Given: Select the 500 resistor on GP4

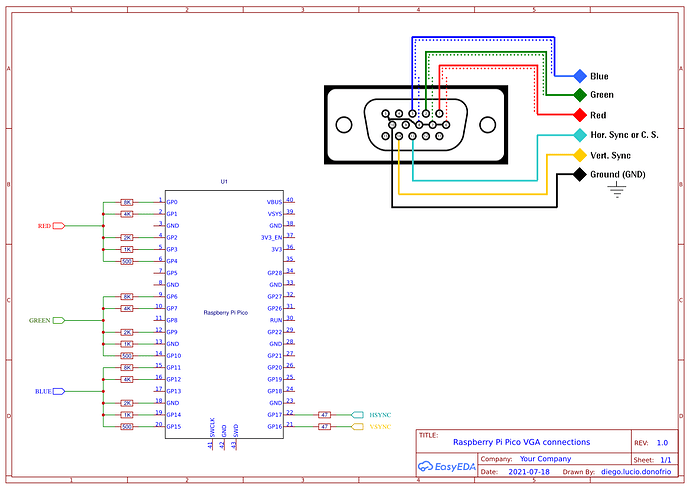Looking at the screenshot, I should 127,261.
